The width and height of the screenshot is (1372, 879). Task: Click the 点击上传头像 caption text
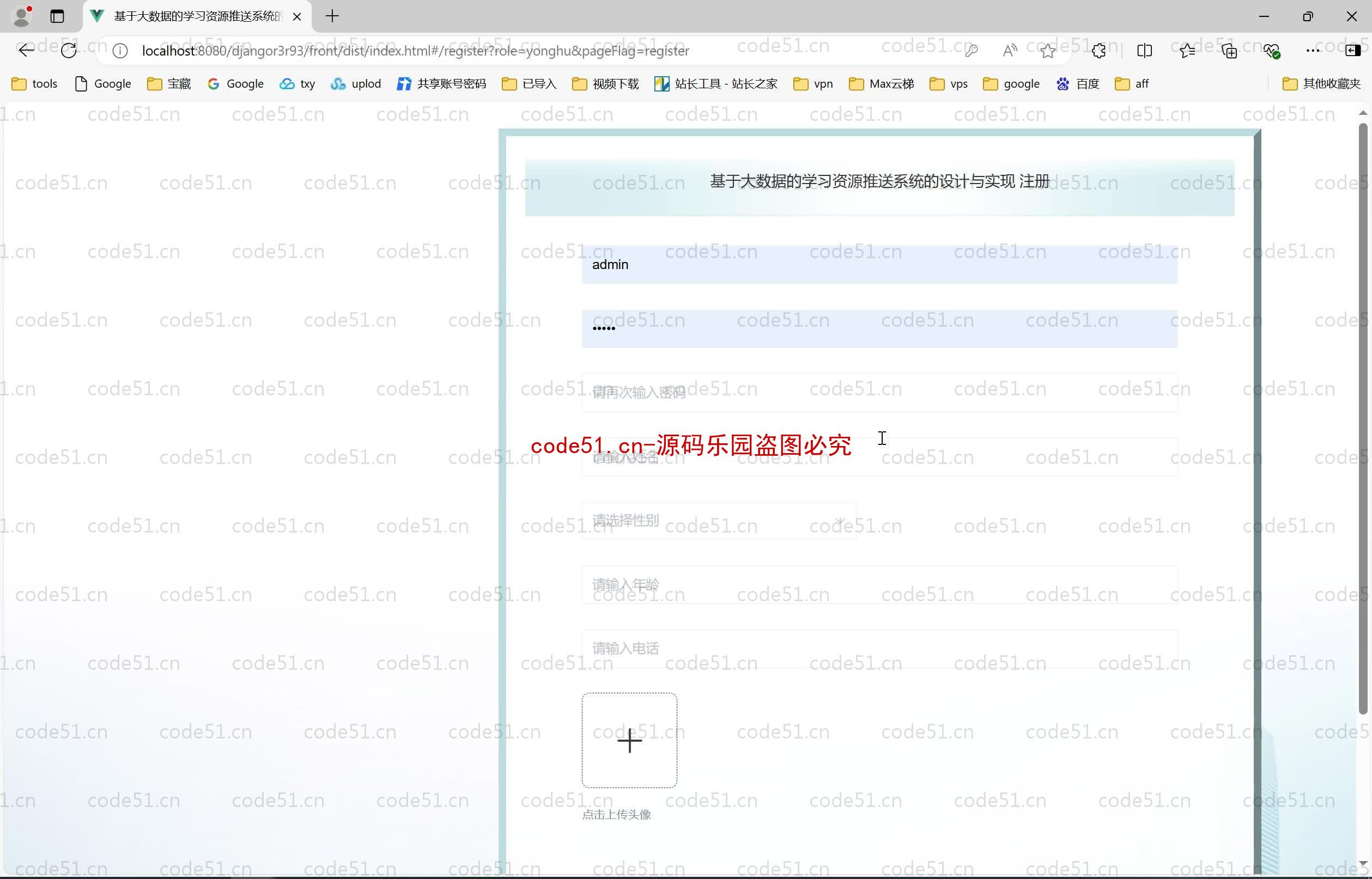(617, 815)
